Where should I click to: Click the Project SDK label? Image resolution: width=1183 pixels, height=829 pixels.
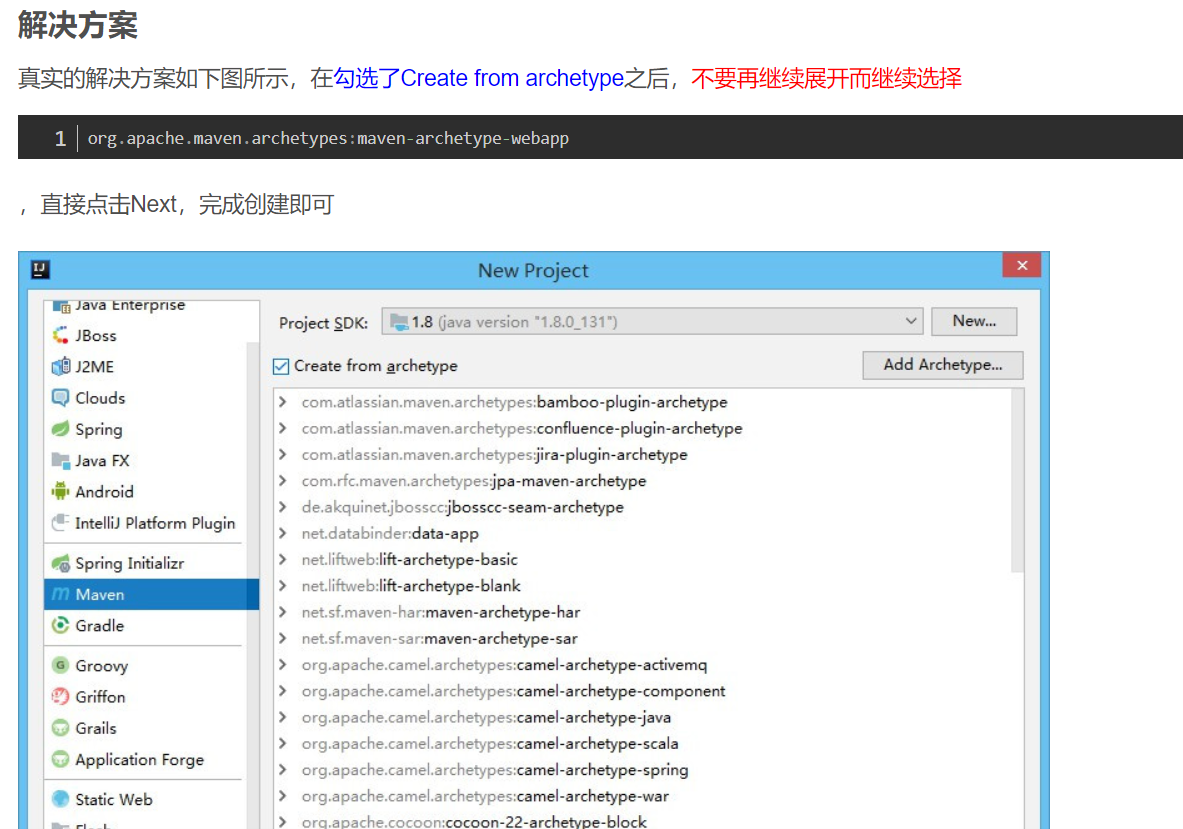click(x=324, y=323)
